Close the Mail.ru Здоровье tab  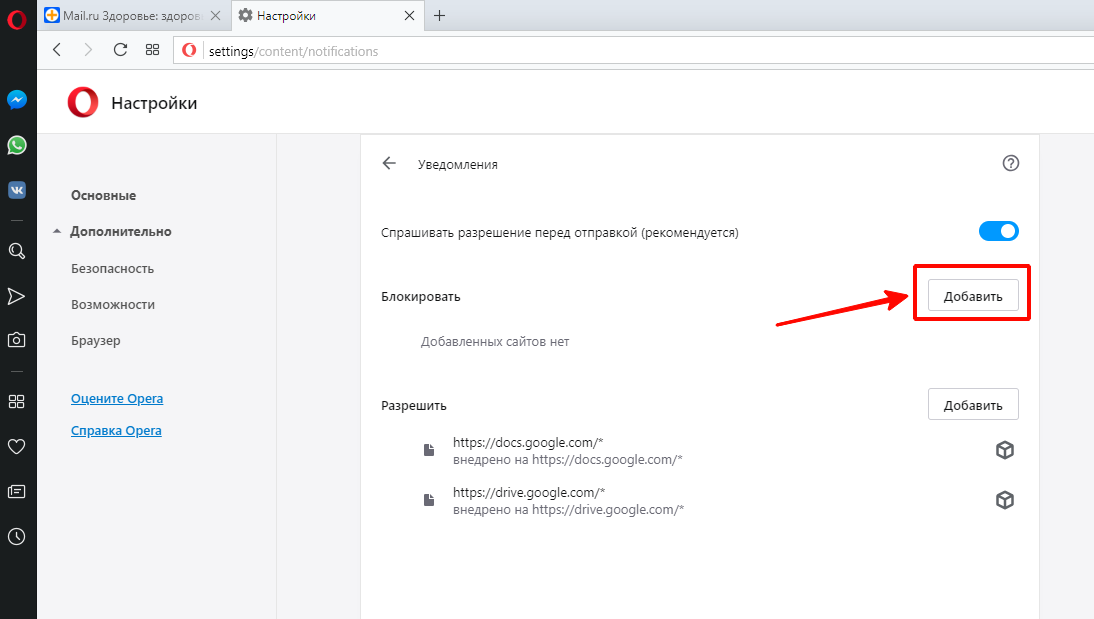pyautogui.click(x=216, y=15)
